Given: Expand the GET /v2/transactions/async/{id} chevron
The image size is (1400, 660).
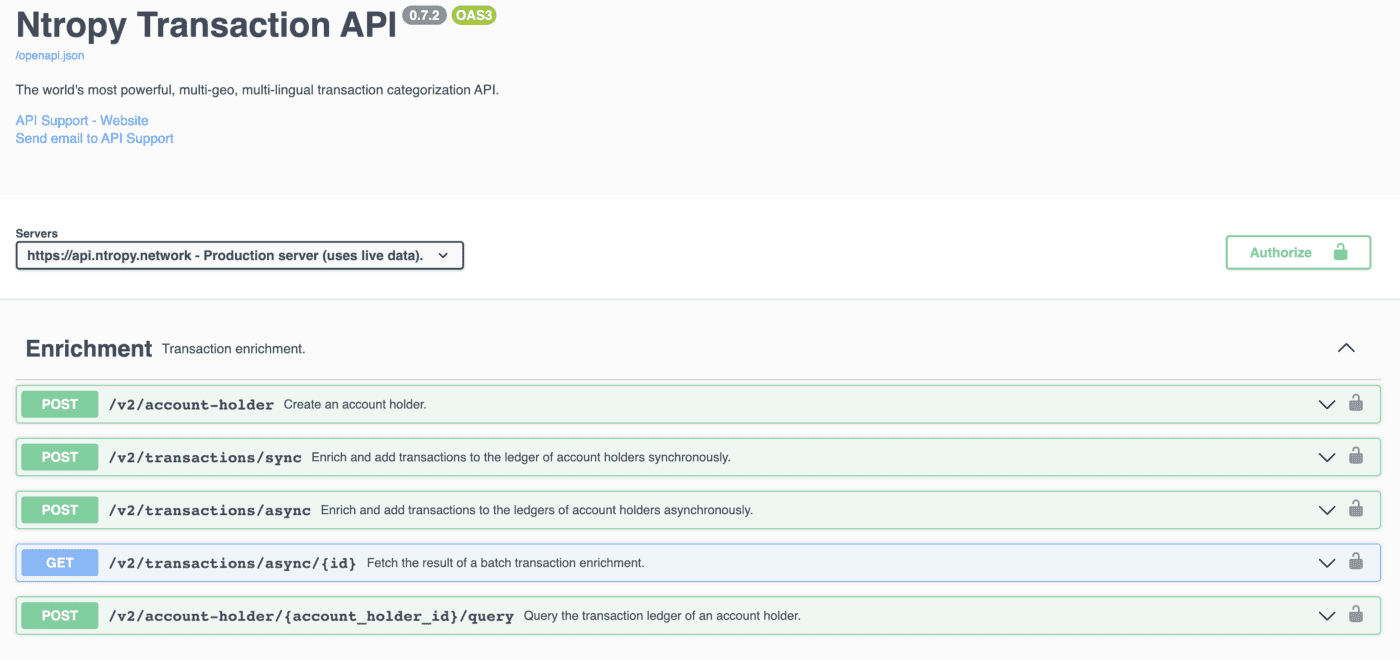Looking at the screenshot, I should pos(1326,563).
